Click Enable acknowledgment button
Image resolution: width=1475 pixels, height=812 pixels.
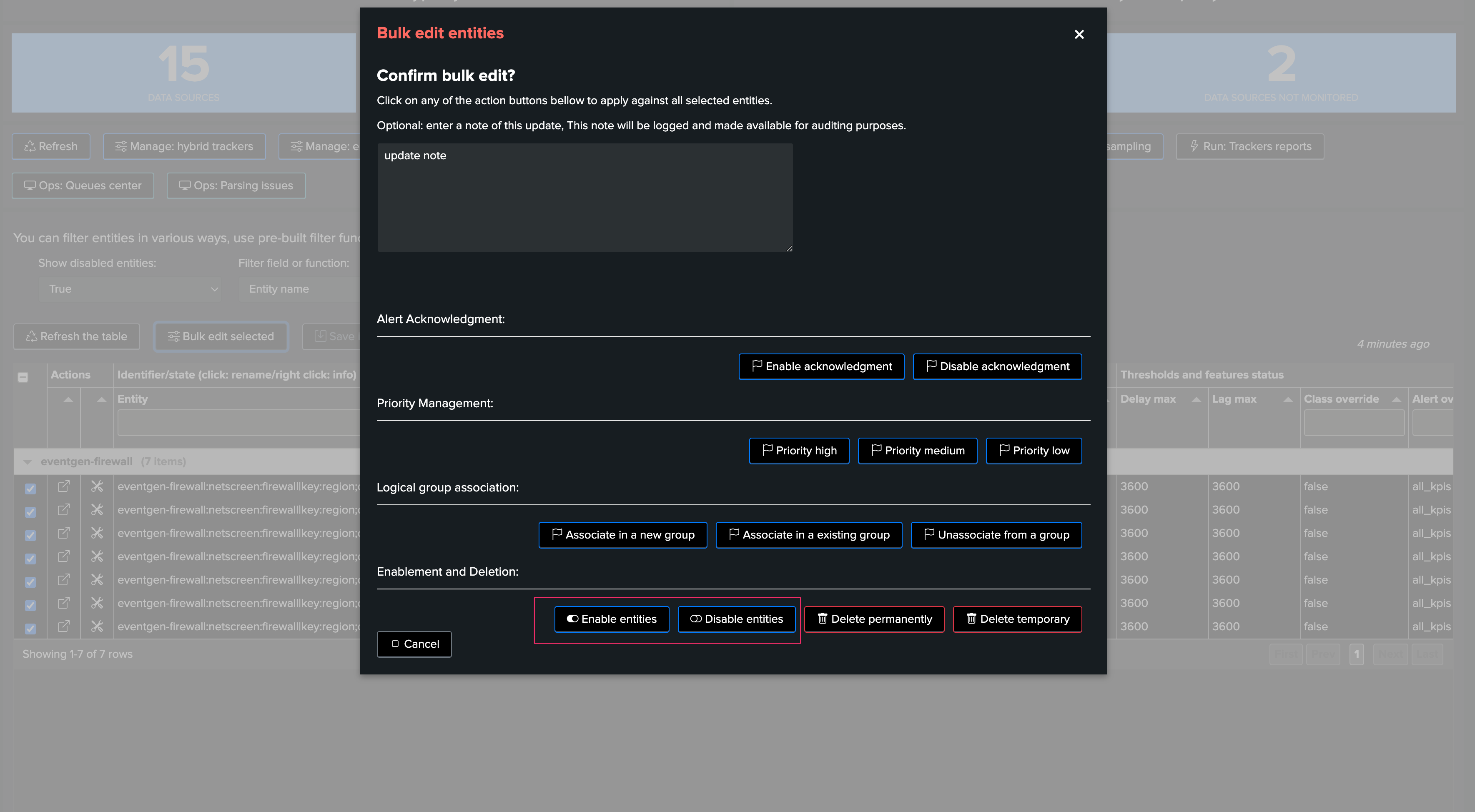(821, 366)
